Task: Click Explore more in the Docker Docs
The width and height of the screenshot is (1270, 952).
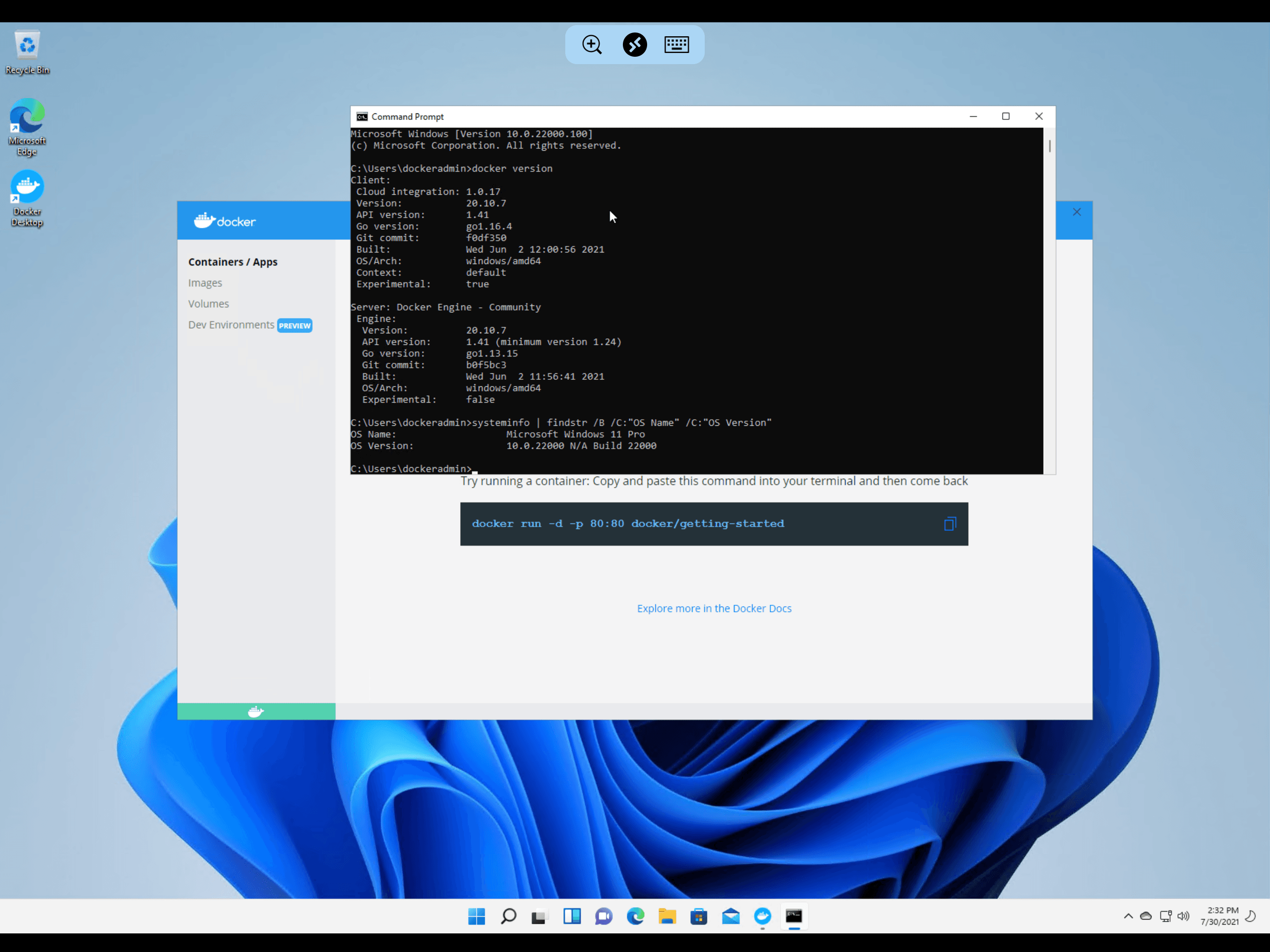Action: 714,608
